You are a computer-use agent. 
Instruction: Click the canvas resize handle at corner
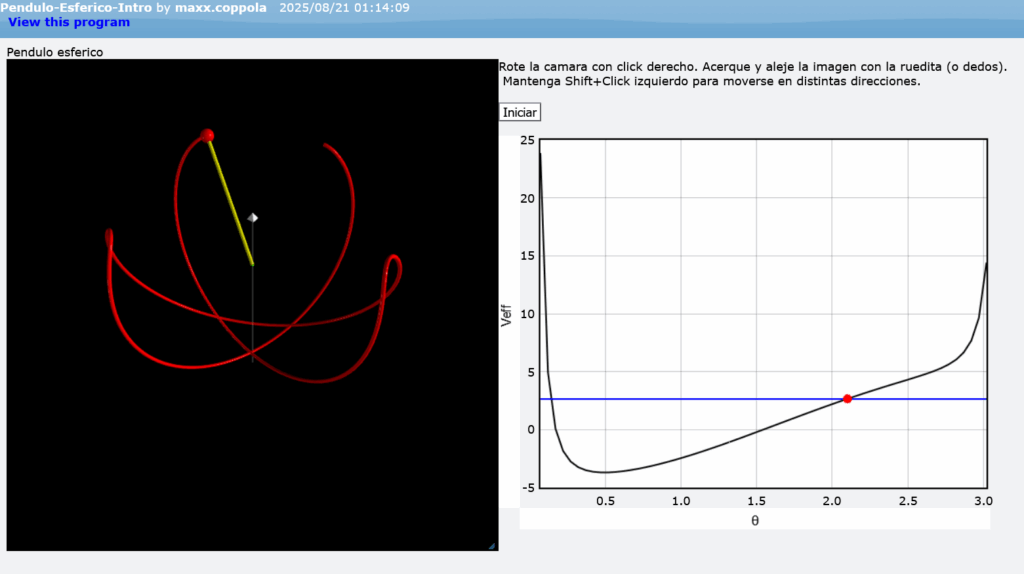(x=492, y=546)
